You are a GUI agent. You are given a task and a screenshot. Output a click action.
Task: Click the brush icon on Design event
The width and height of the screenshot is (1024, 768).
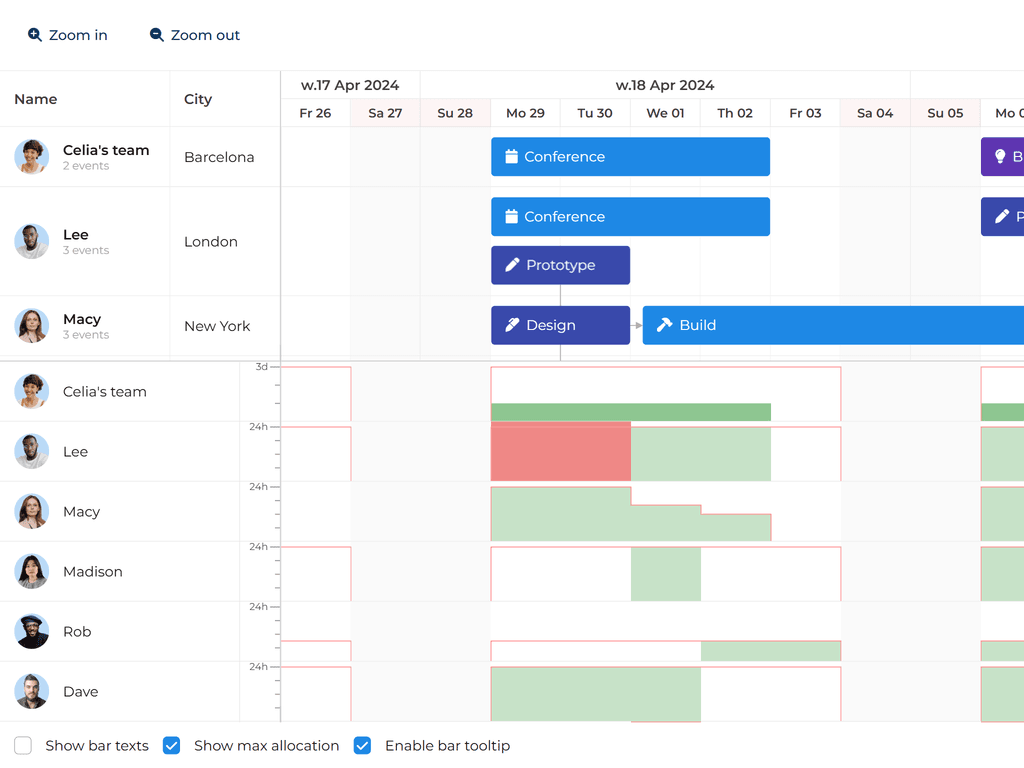[x=512, y=325]
